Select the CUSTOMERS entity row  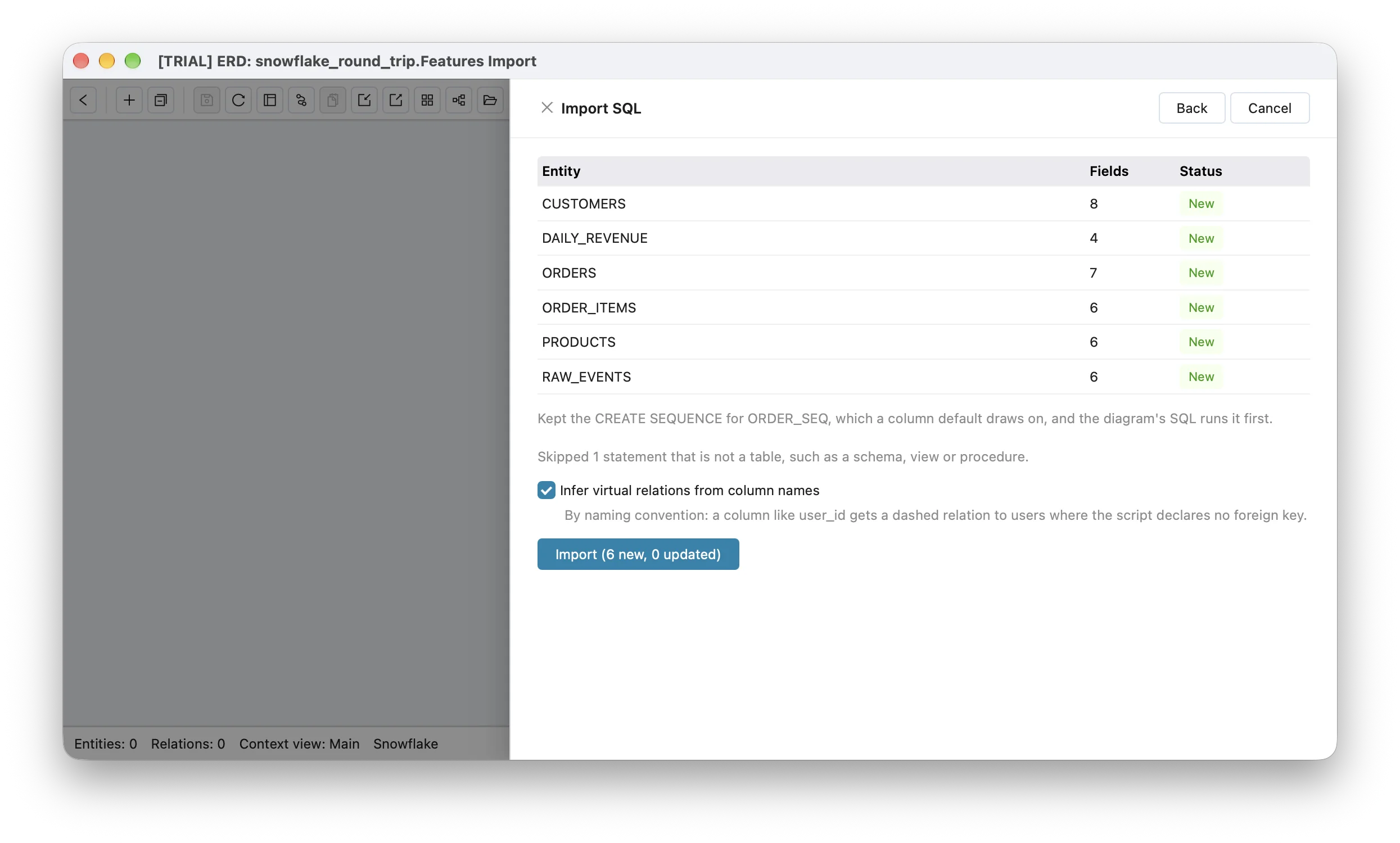(x=923, y=204)
